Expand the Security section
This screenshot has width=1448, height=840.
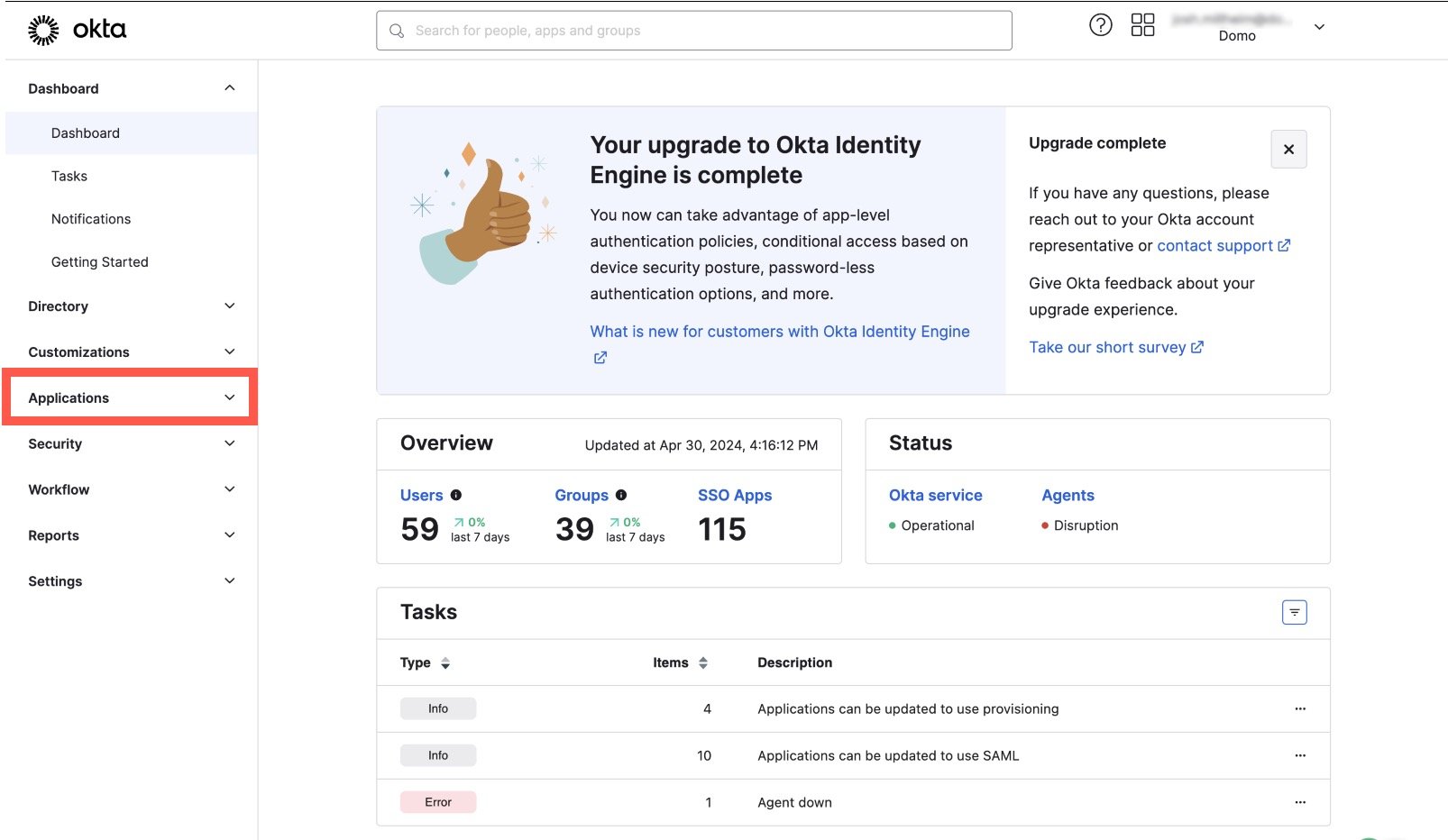tap(132, 444)
